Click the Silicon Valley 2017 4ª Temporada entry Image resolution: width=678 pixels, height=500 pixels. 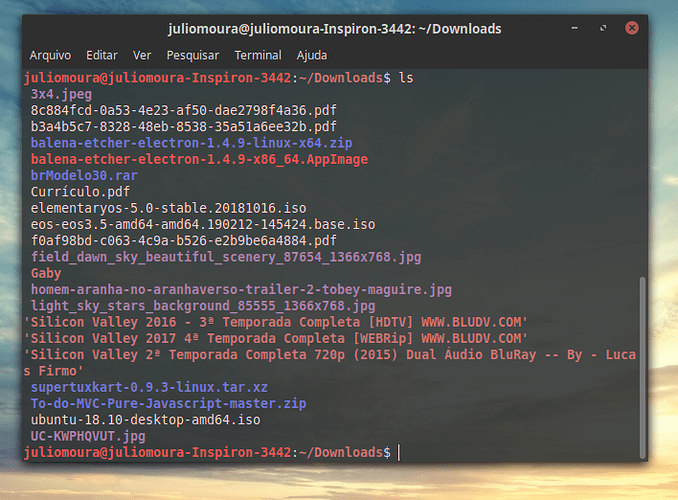[x=275, y=338]
